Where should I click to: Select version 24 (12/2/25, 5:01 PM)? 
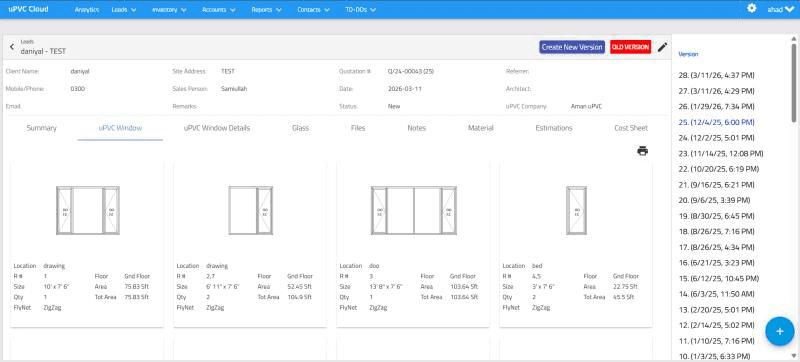[x=716, y=138]
